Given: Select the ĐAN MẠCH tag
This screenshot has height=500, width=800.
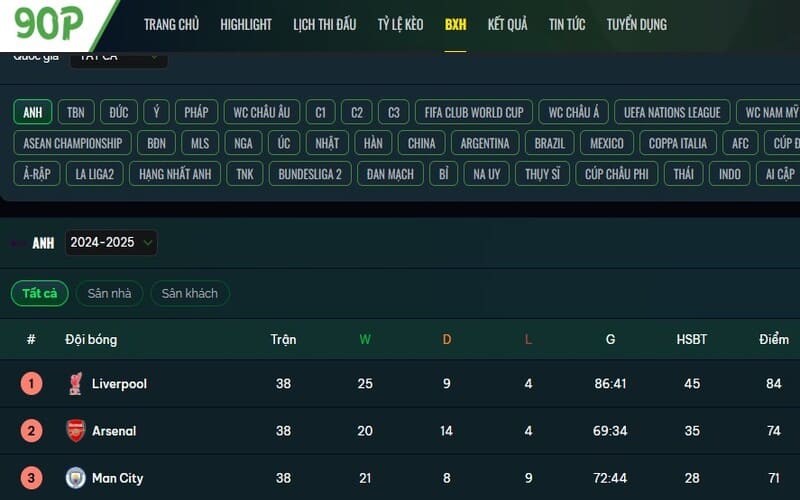Looking at the screenshot, I should tap(390, 174).
